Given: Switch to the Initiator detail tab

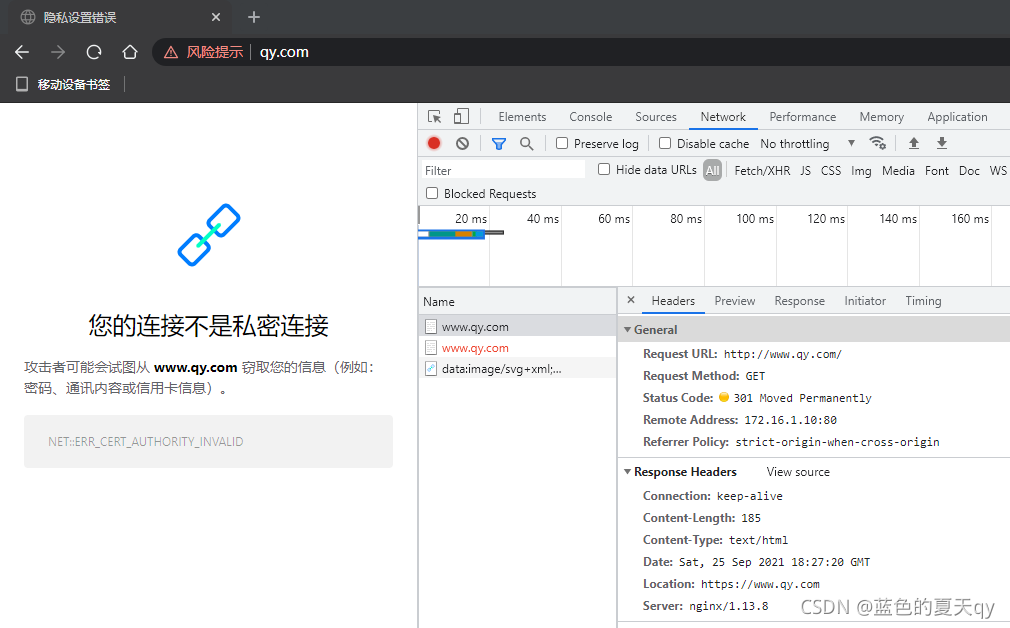Looking at the screenshot, I should tap(864, 301).
